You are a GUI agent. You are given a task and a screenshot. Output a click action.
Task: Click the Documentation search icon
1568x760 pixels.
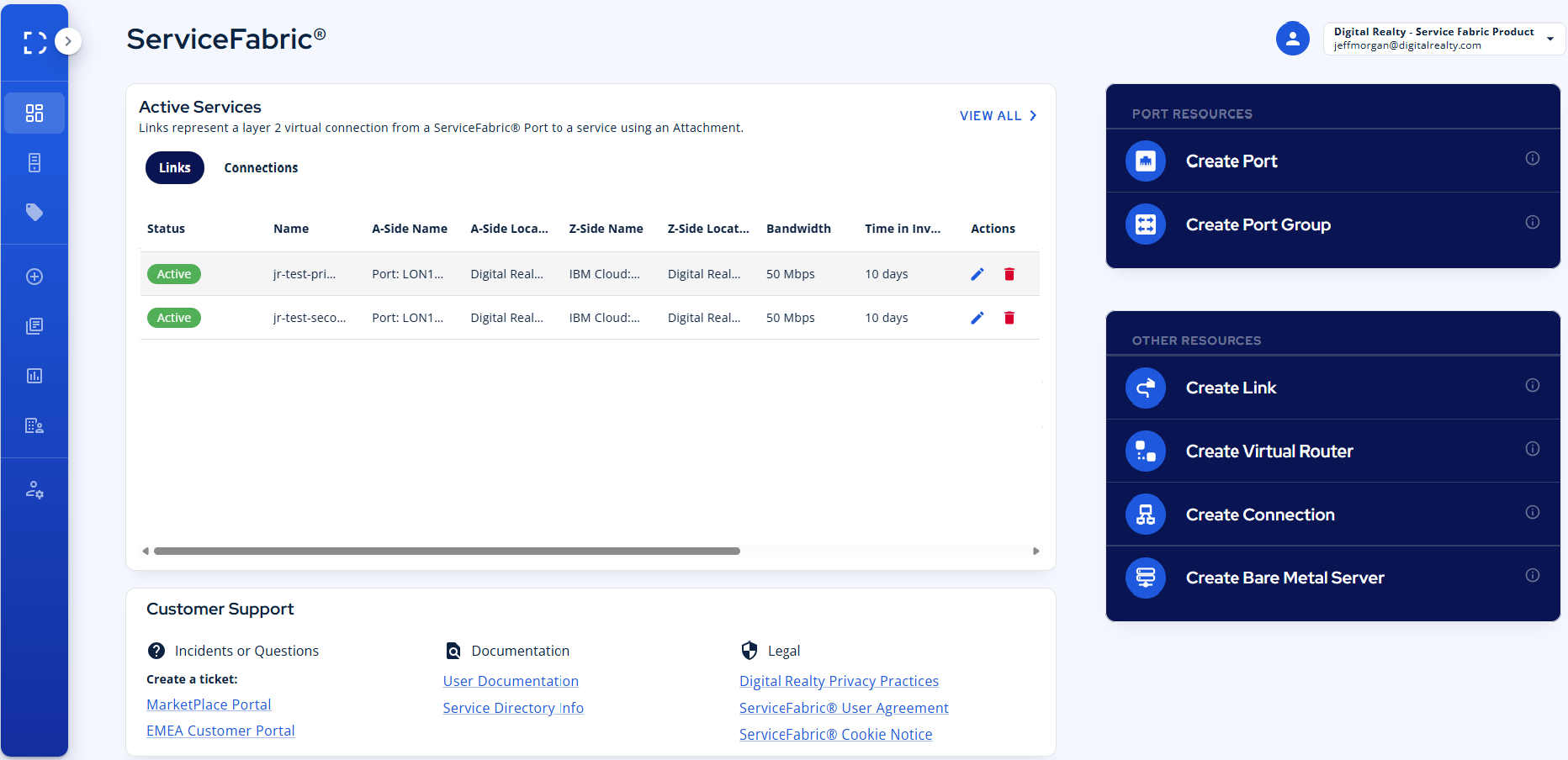453,651
